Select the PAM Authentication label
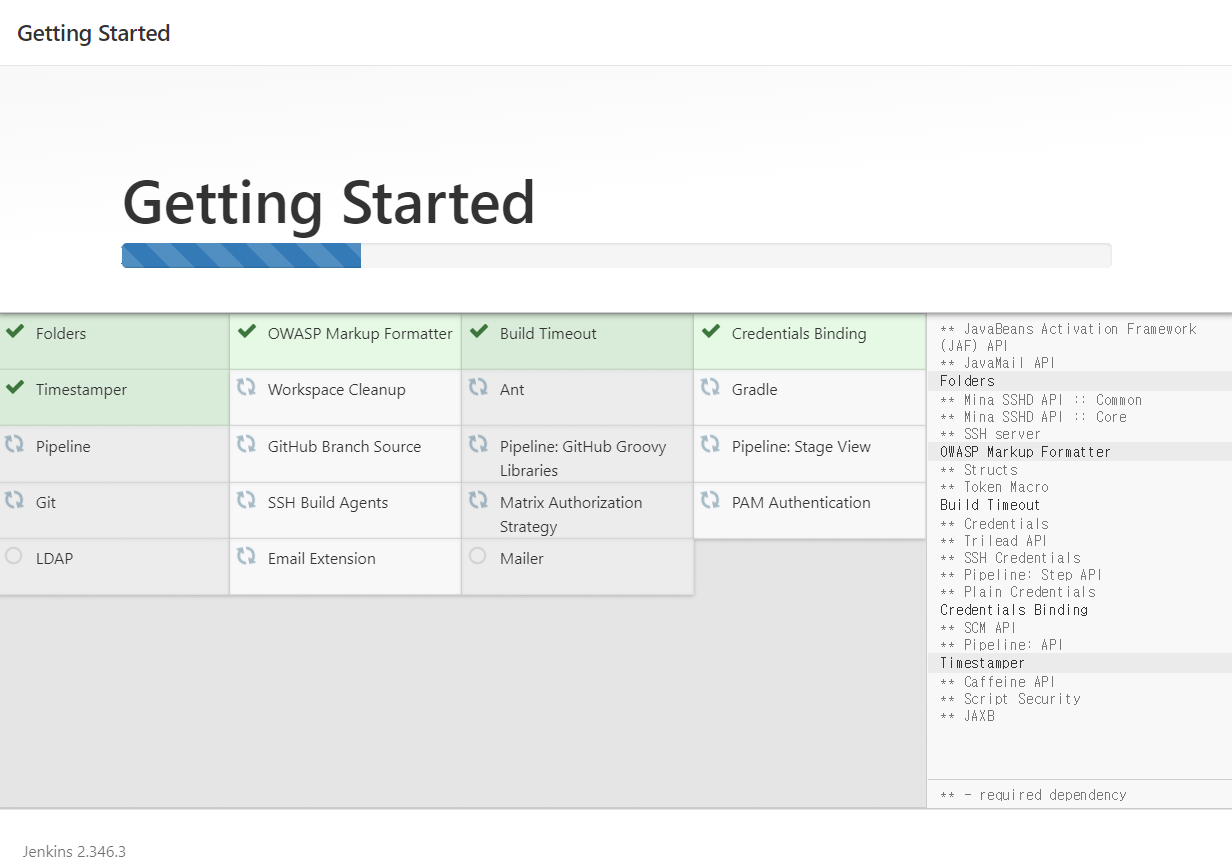The height and width of the screenshot is (867, 1232). pos(801,503)
